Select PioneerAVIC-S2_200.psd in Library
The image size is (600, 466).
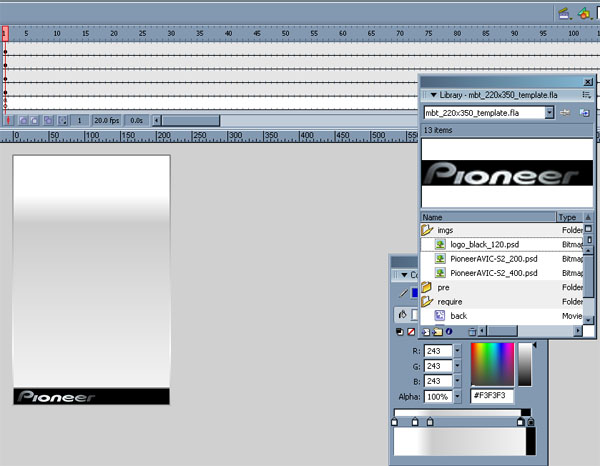coord(502,259)
